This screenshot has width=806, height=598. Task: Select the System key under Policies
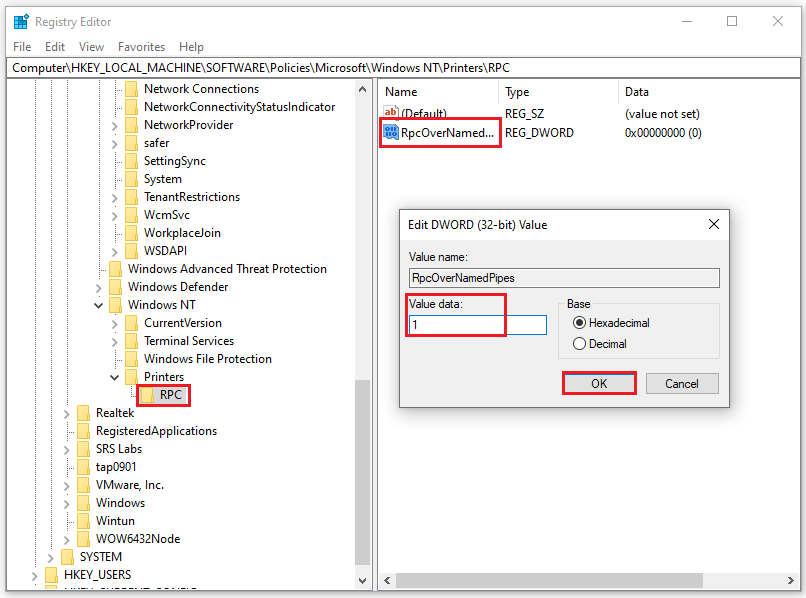pyautogui.click(x=163, y=179)
